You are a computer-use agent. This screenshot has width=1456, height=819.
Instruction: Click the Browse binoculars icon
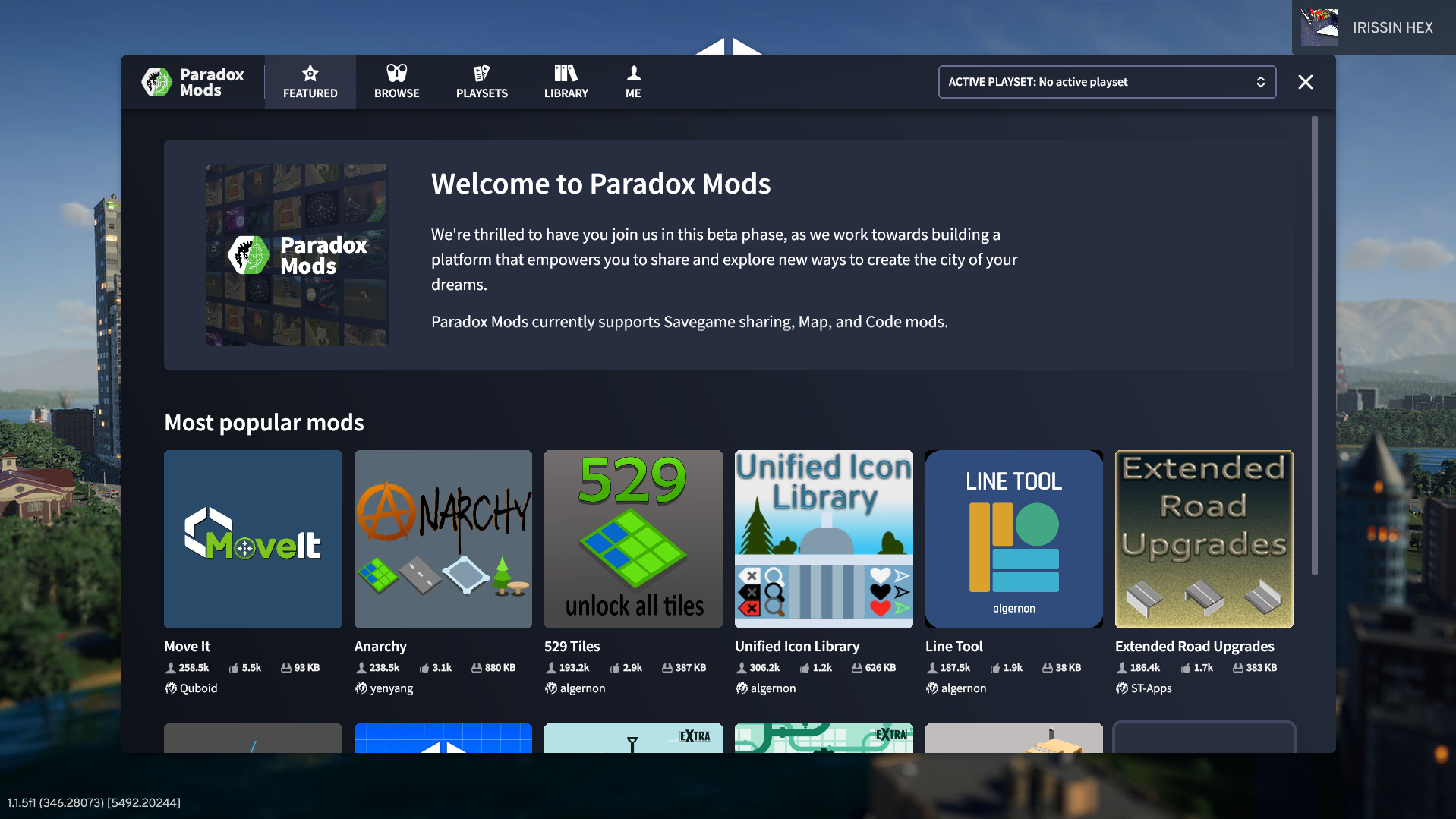click(x=396, y=73)
